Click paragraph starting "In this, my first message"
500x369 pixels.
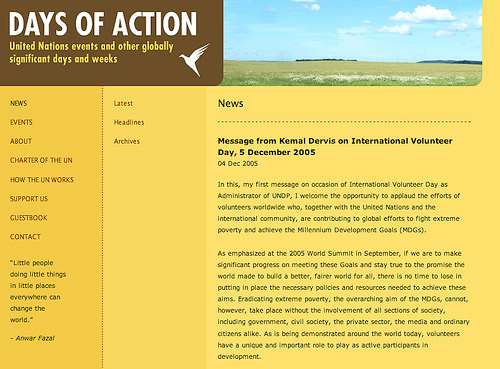pyautogui.click(x=339, y=207)
